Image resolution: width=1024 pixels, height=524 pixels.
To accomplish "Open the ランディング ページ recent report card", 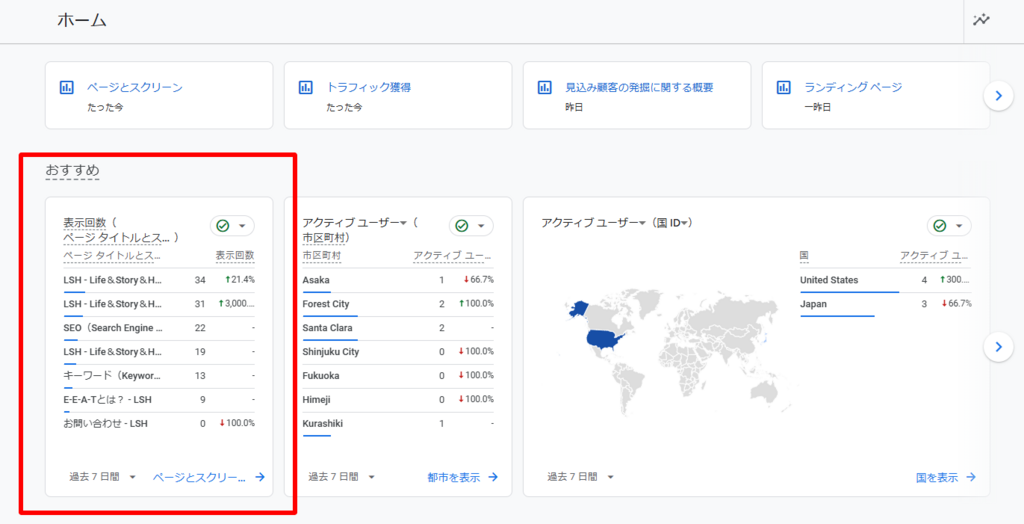I will tap(875, 95).
